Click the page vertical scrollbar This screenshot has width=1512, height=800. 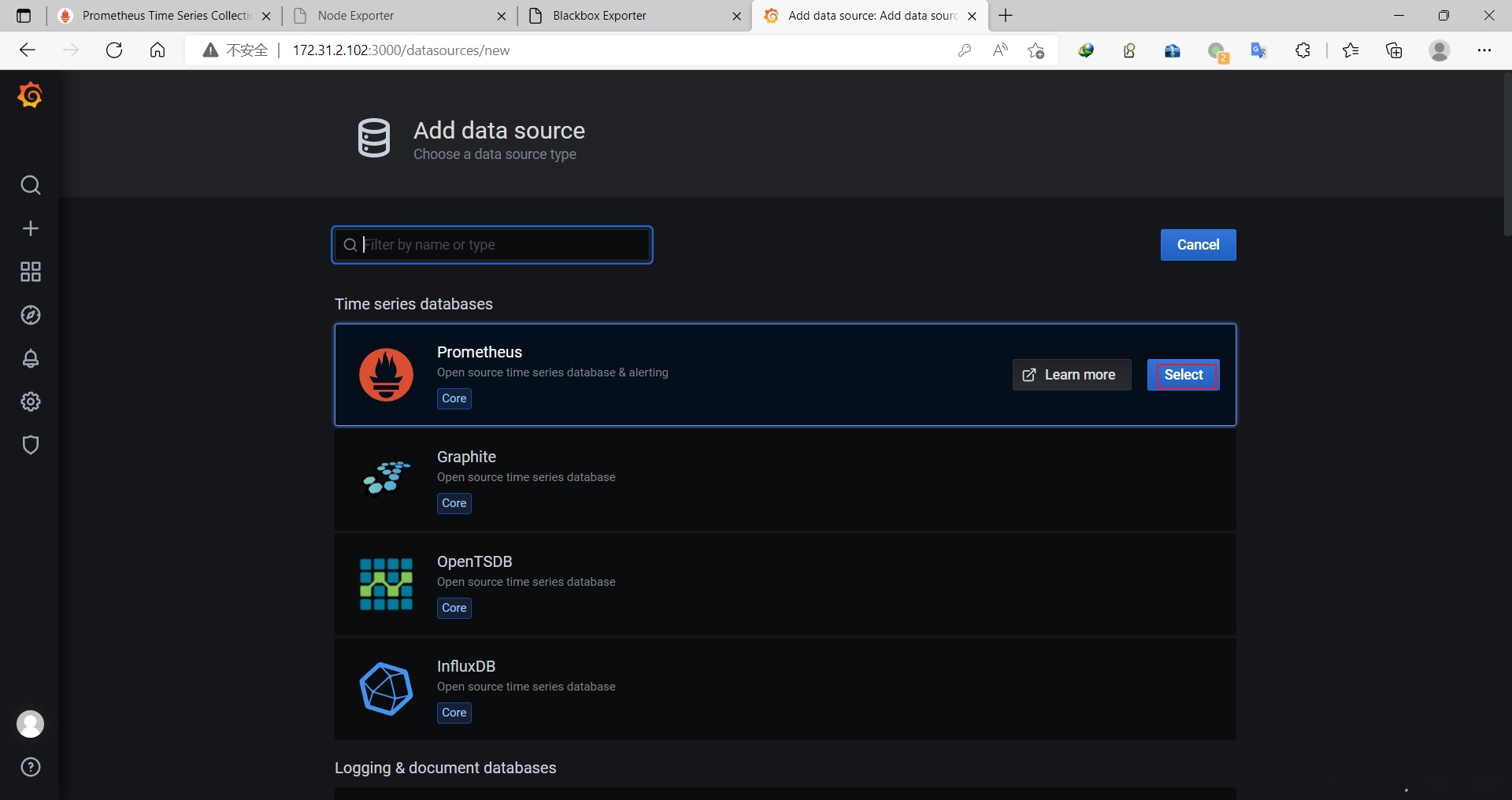click(1507, 155)
